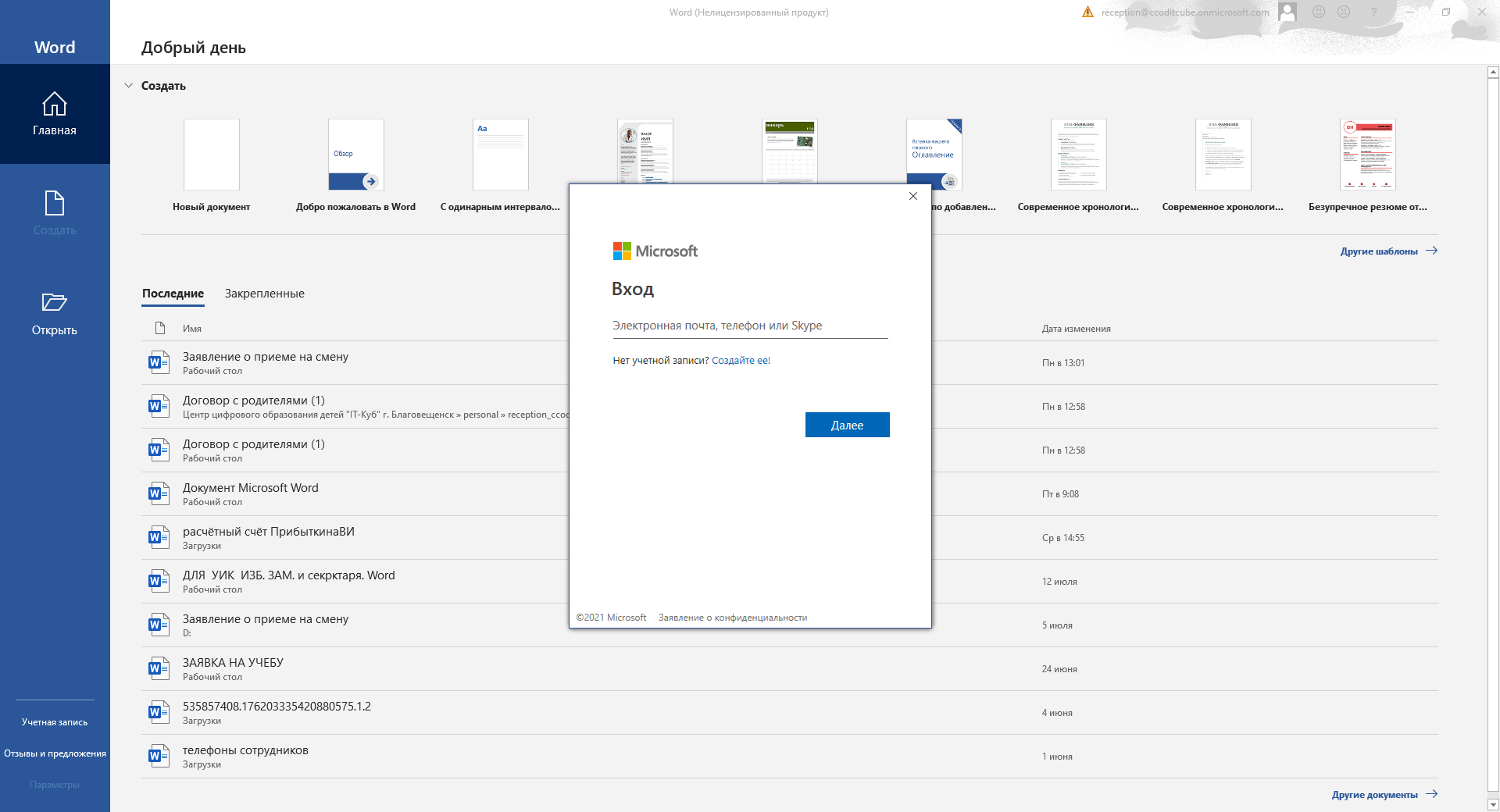
Task: Open Отзывы и предложения in sidebar
Action: pyautogui.click(x=55, y=753)
